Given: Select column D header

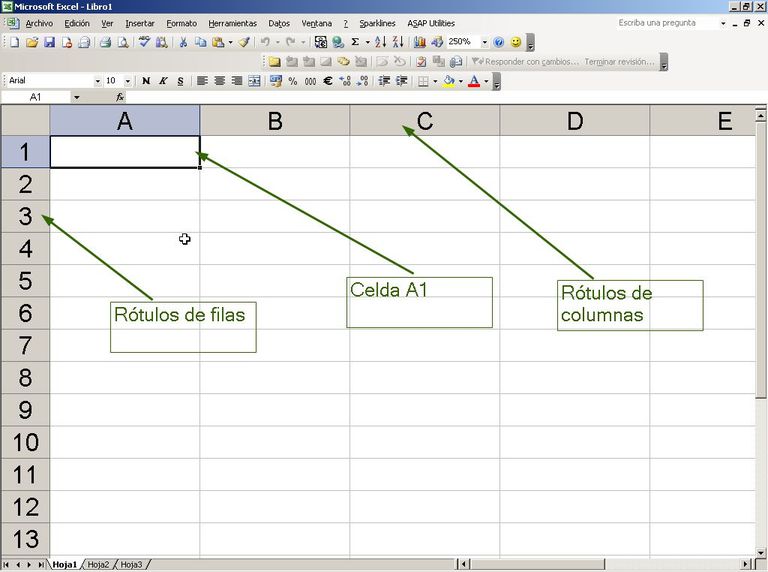Looking at the screenshot, I should [x=575, y=120].
